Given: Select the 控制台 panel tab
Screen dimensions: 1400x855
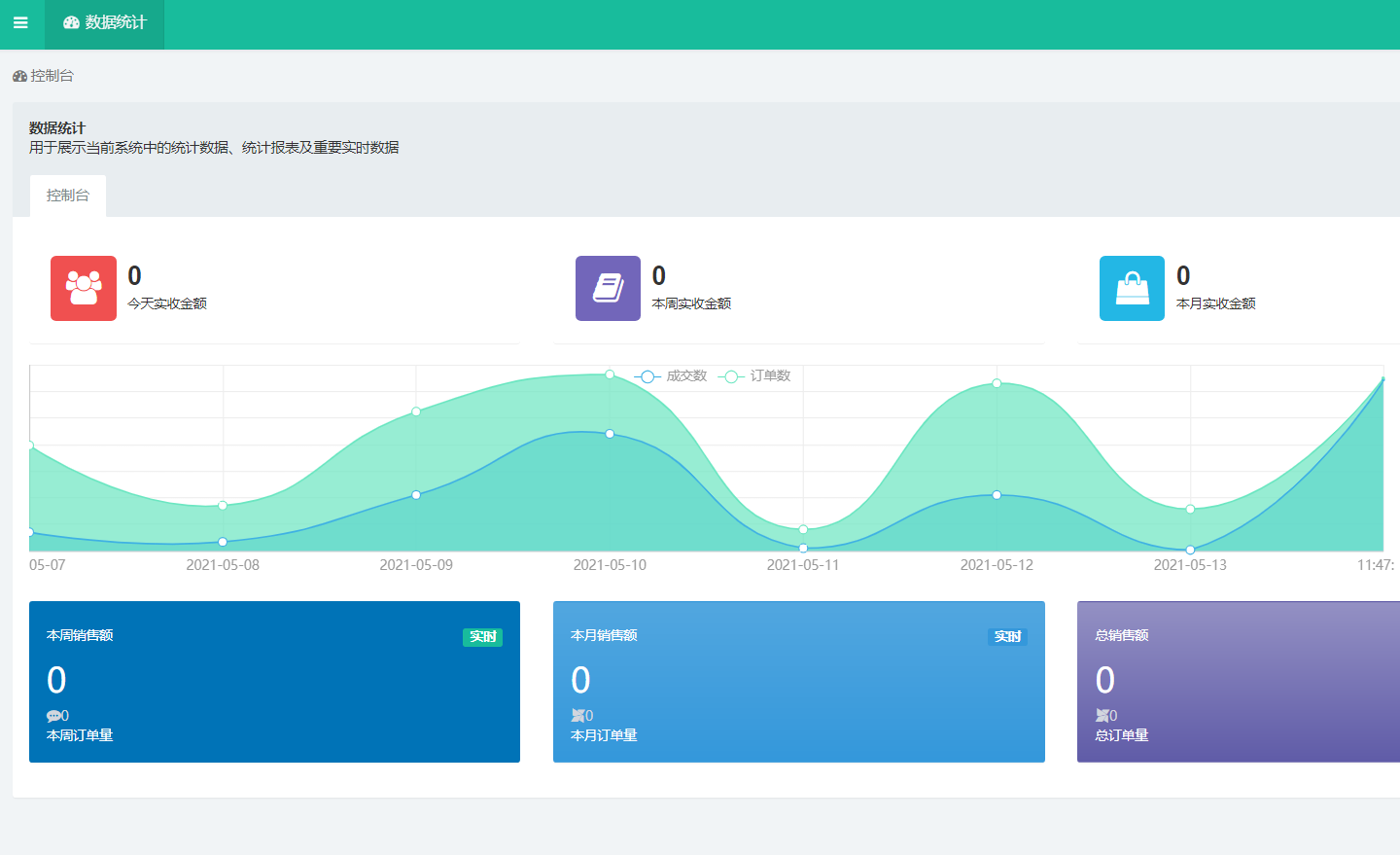Looking at the screenshot, I should (x=68, y=196).
